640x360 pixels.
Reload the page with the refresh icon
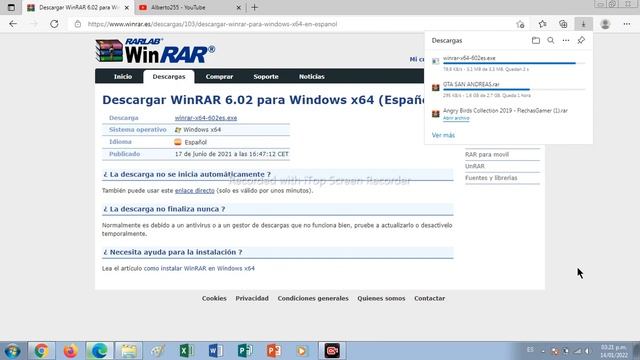[54, 24]
